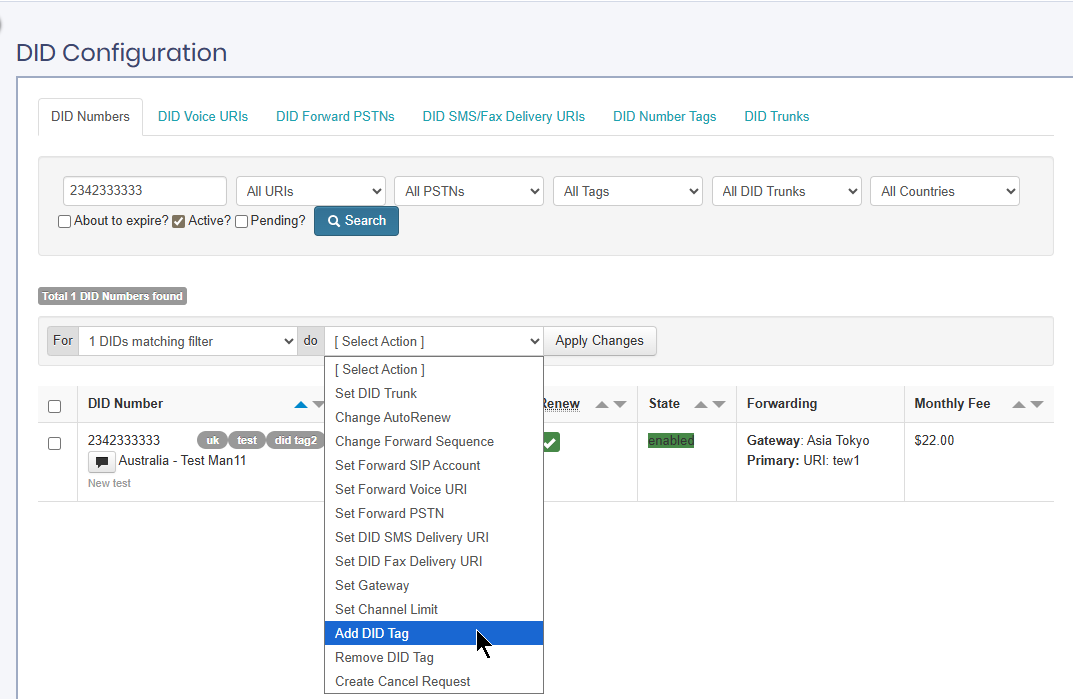
Task: Choose 'Add DID Tag' from the action list
Action: coord(371,633)
